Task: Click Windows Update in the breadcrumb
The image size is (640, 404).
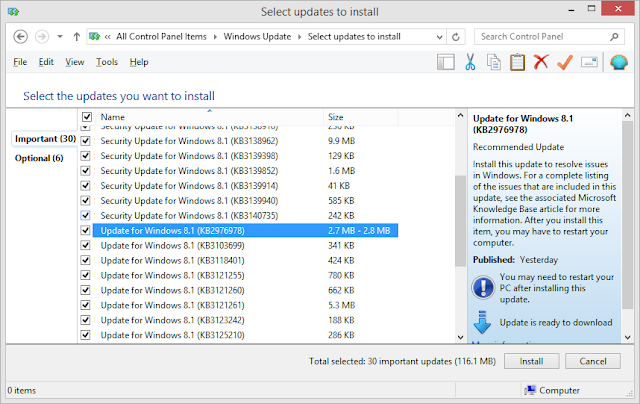Action: 257,37
